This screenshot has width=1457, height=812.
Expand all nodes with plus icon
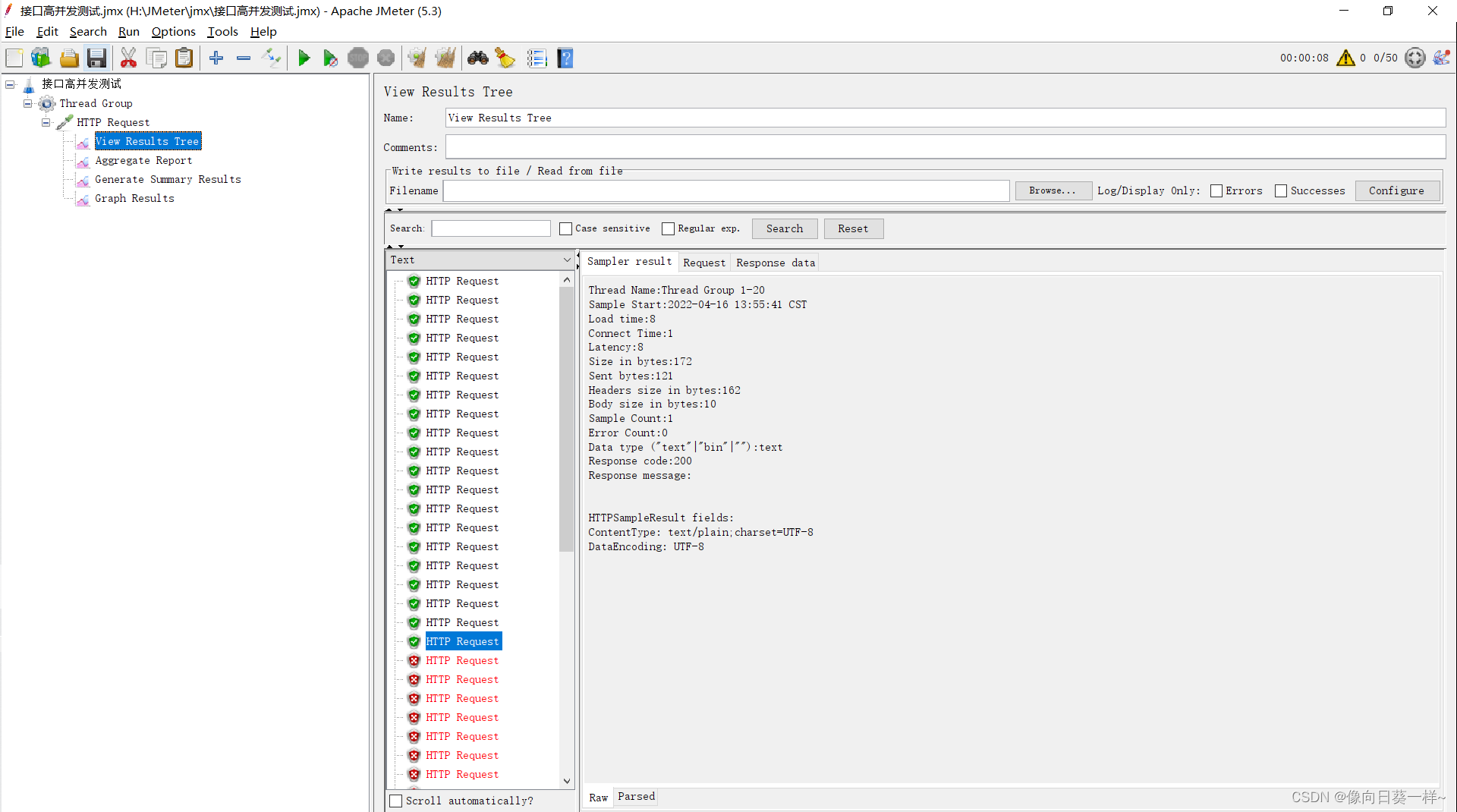[x=216, y=58]
